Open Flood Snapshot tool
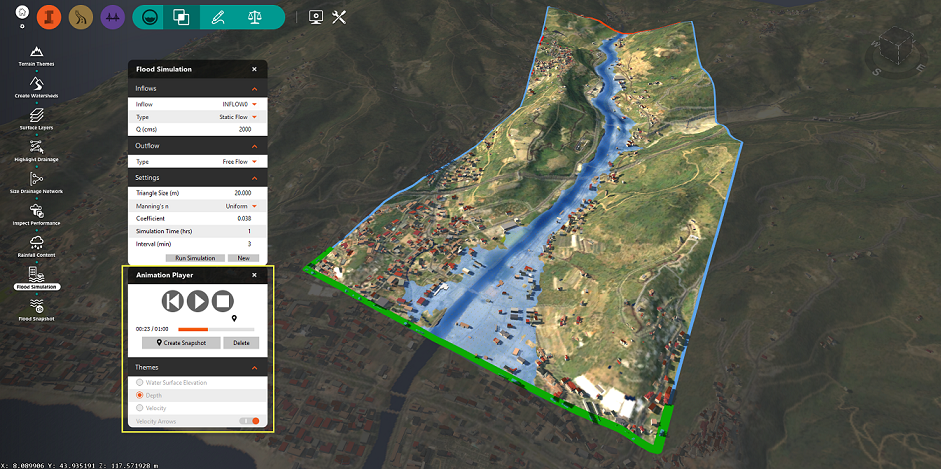Screen dimensions: 941x469 click(37, 311)
